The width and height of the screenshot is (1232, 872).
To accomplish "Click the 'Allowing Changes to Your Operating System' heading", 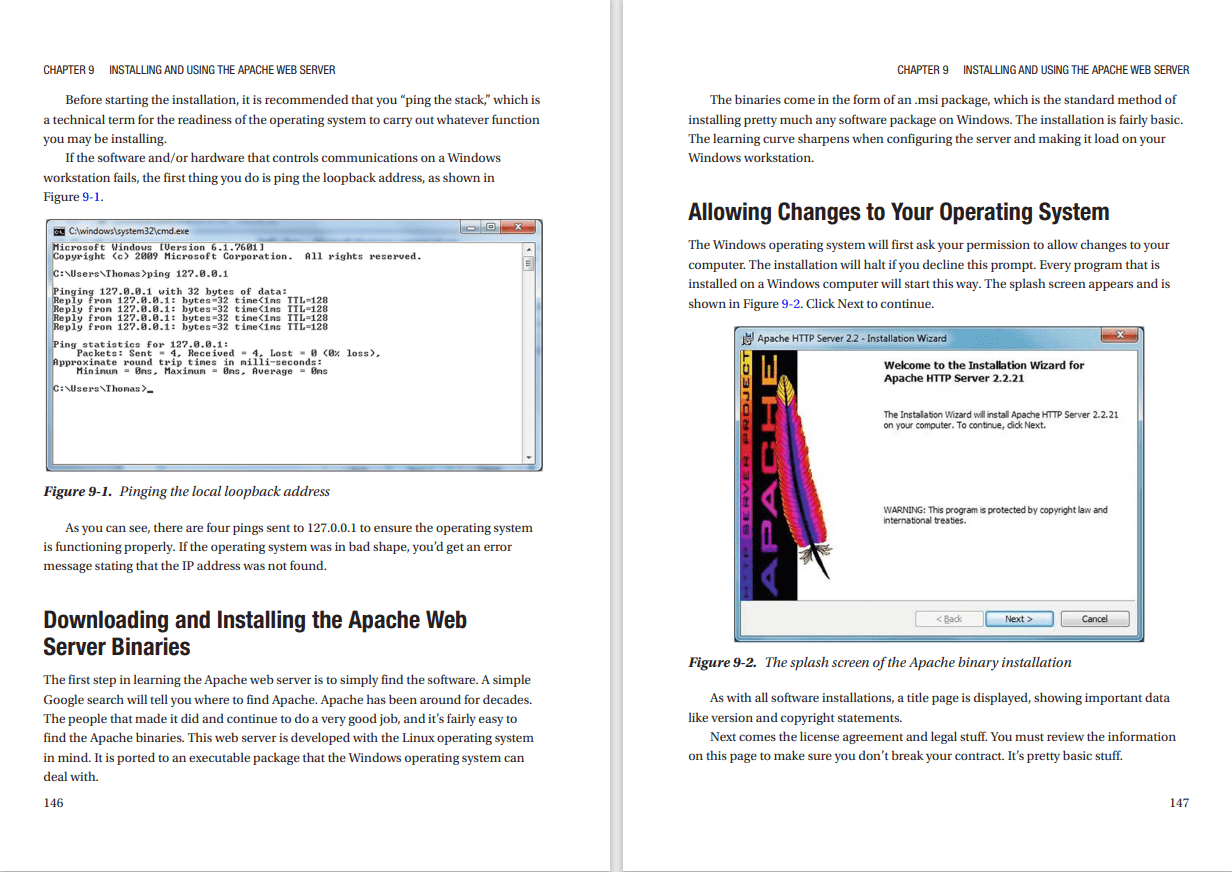I will pyautogui.click(x=898, y=212).
